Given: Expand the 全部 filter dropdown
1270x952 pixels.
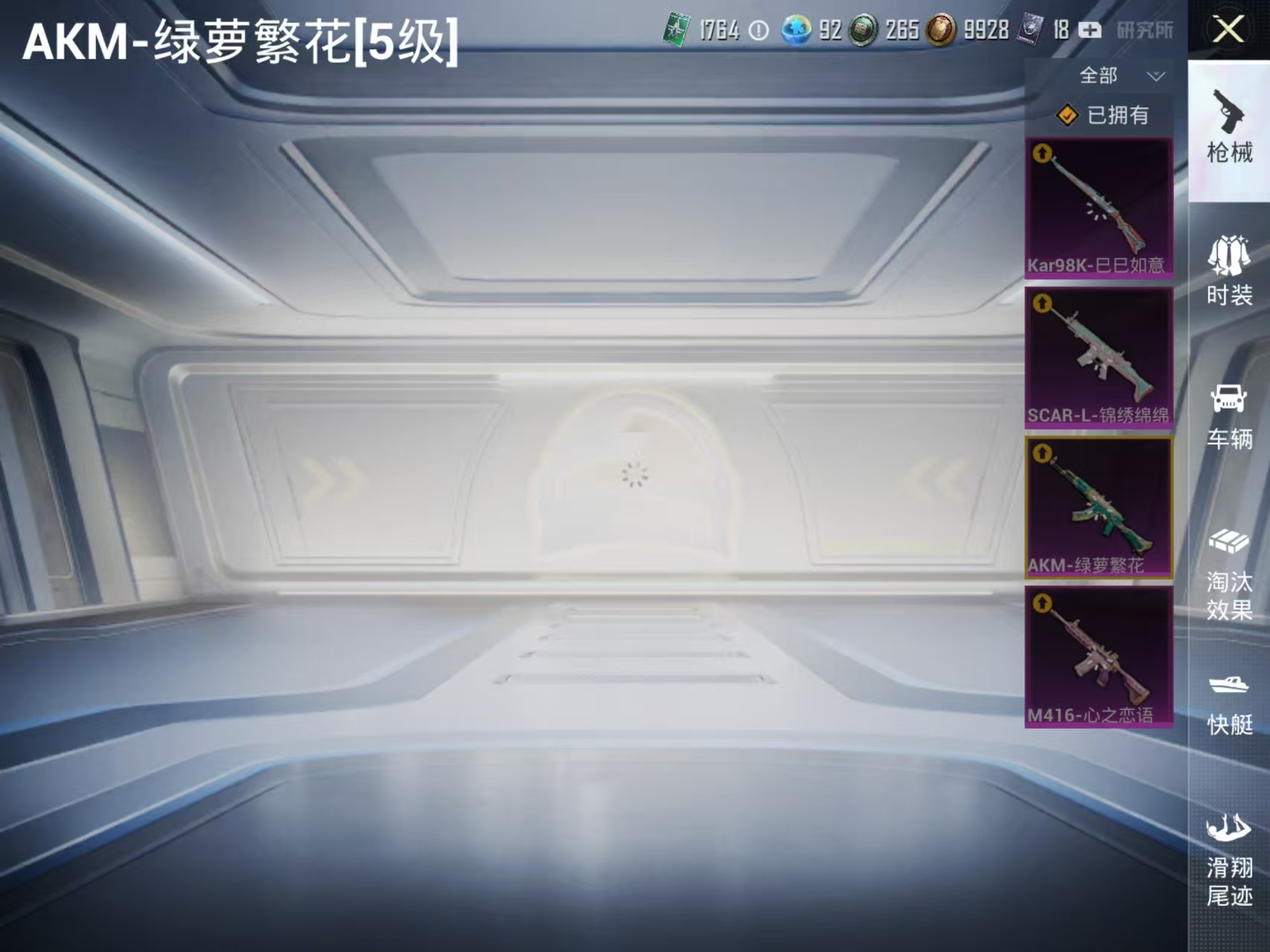Looking at the screenshot, I should (x=1121, y=75).
